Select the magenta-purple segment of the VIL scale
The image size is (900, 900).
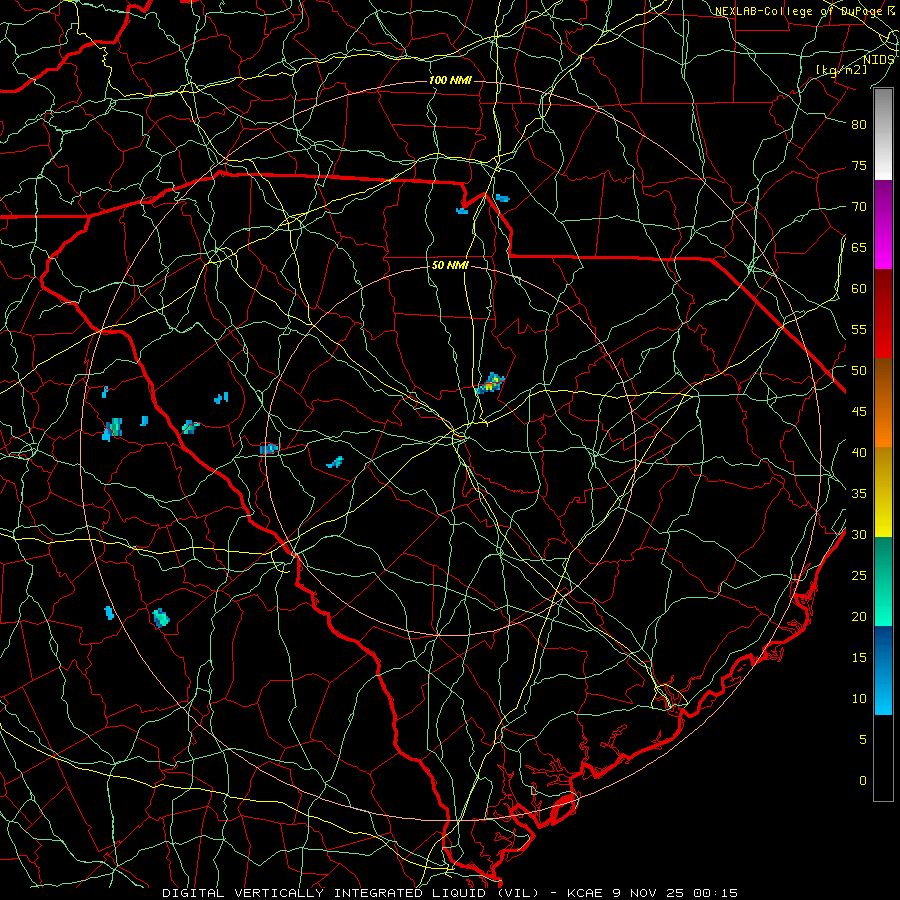(x=883, y=224)
